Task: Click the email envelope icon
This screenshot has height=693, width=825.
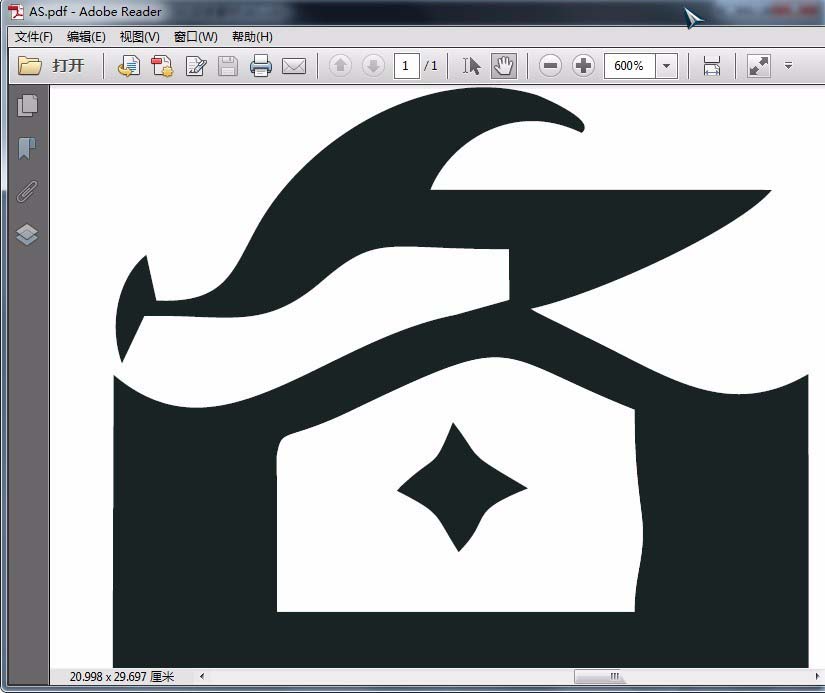Action: tap(294, 66)
